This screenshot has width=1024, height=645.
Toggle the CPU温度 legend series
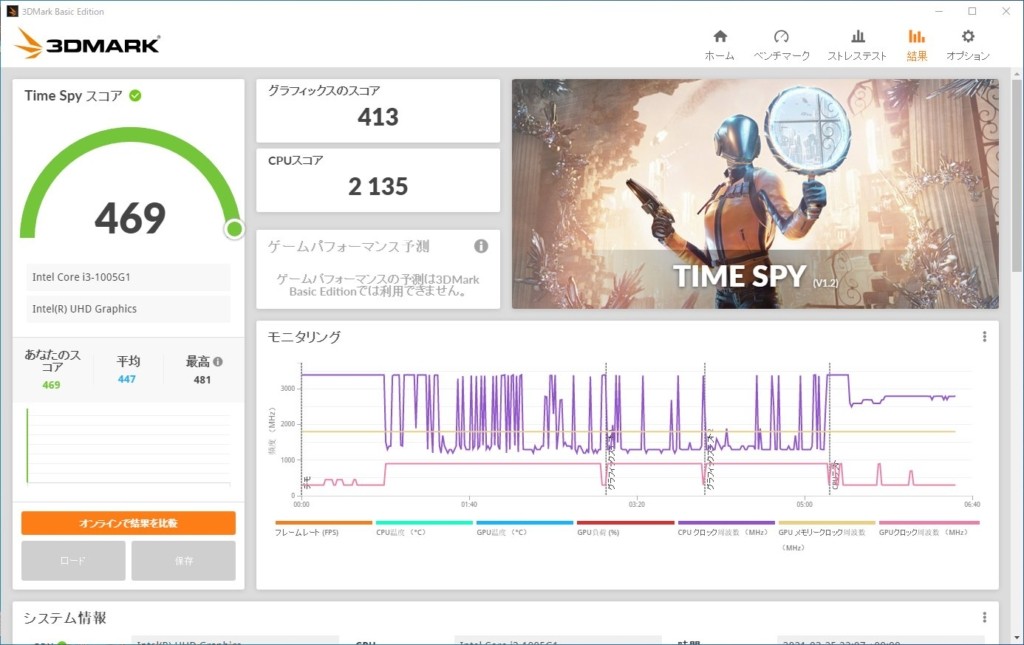[x=424, y=528]
